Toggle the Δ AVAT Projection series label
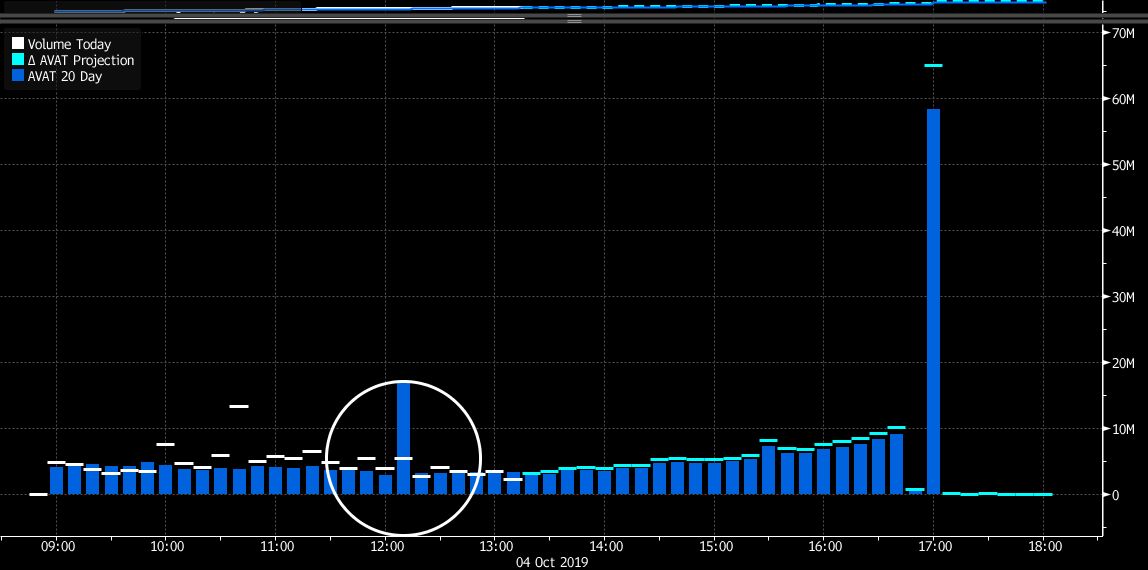This screenshot has height=570, width=1148. 80,61
